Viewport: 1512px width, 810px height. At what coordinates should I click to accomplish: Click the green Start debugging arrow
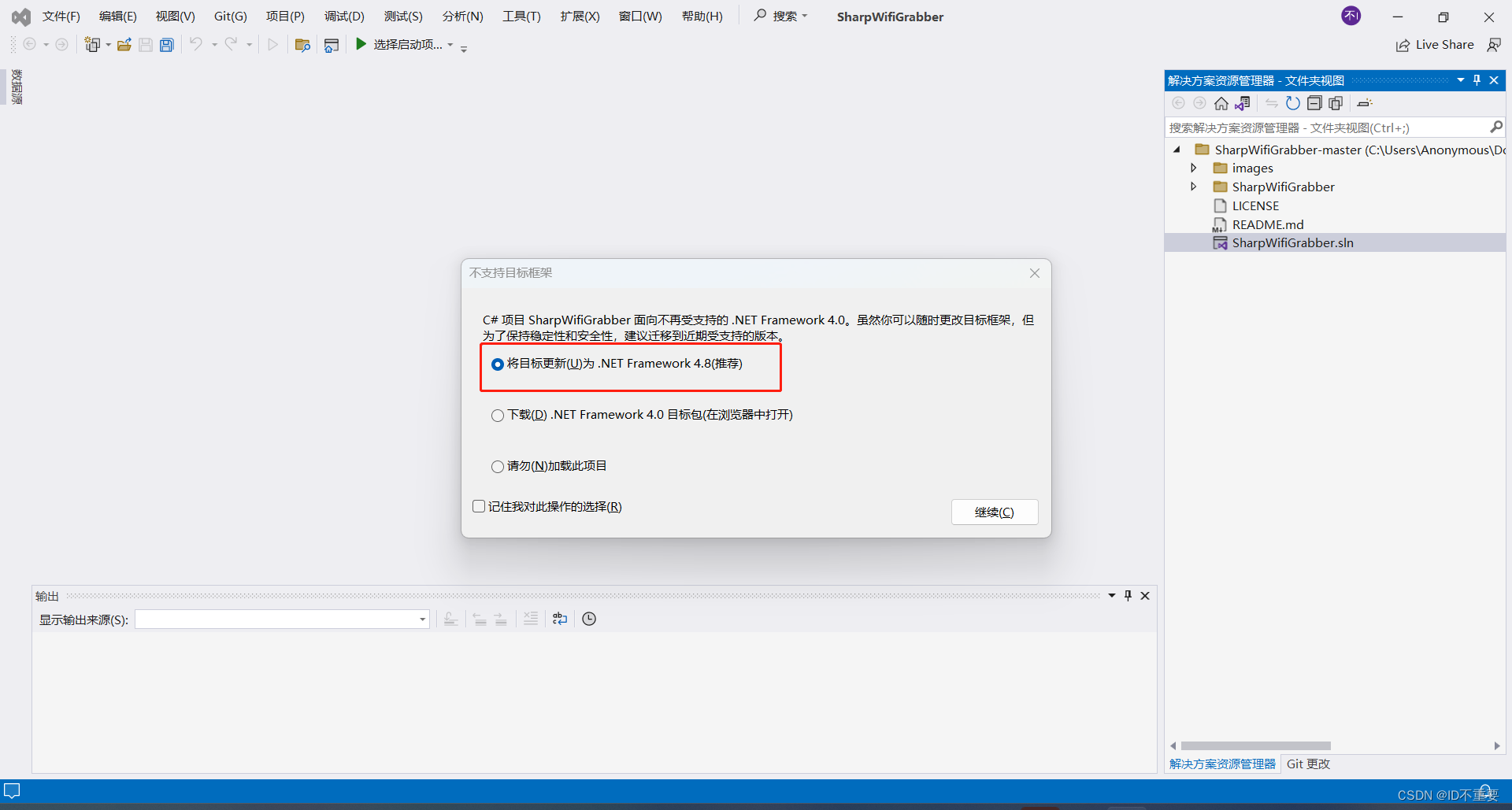point(361,44)
